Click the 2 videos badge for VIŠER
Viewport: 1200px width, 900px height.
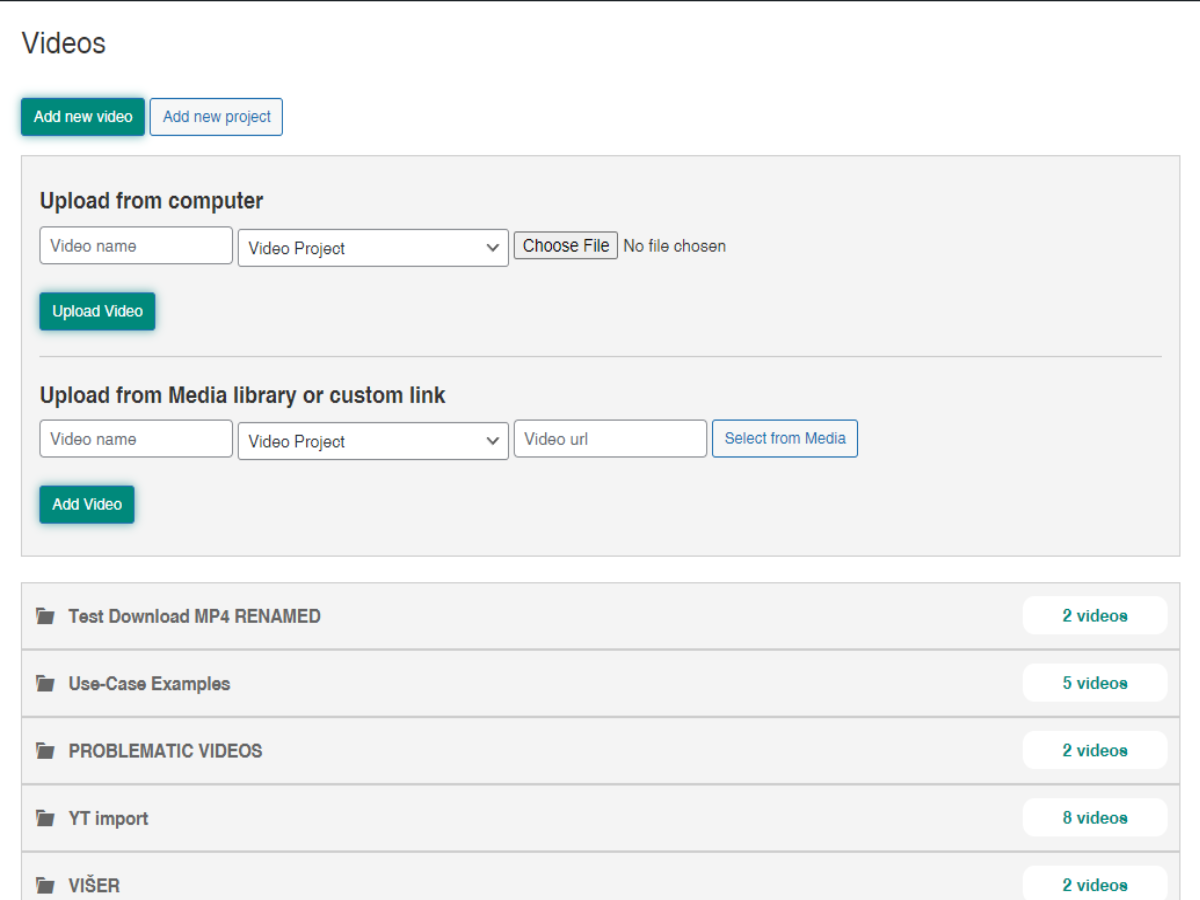1095,883
